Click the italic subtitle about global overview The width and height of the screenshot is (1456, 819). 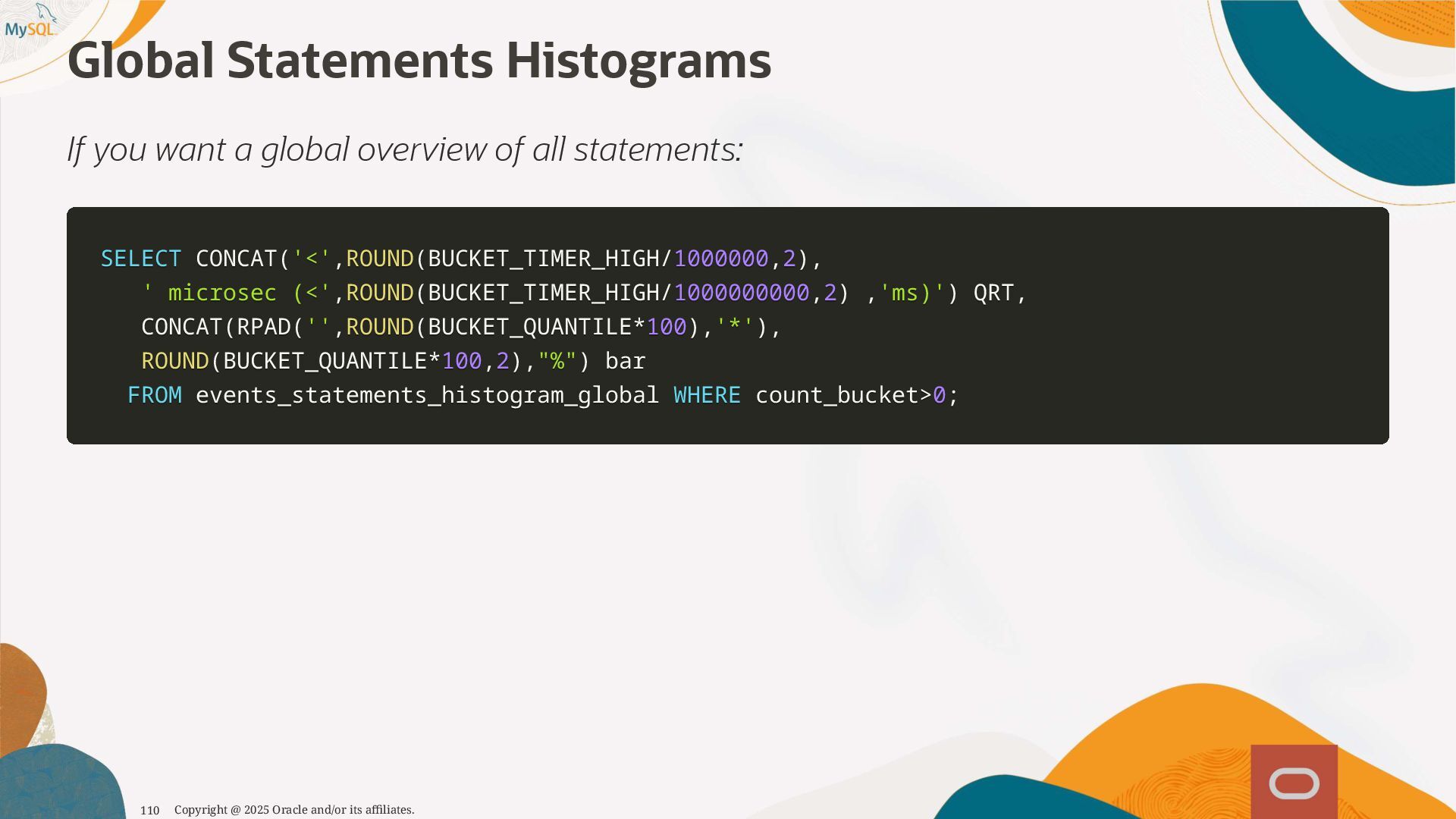(405, 149)
